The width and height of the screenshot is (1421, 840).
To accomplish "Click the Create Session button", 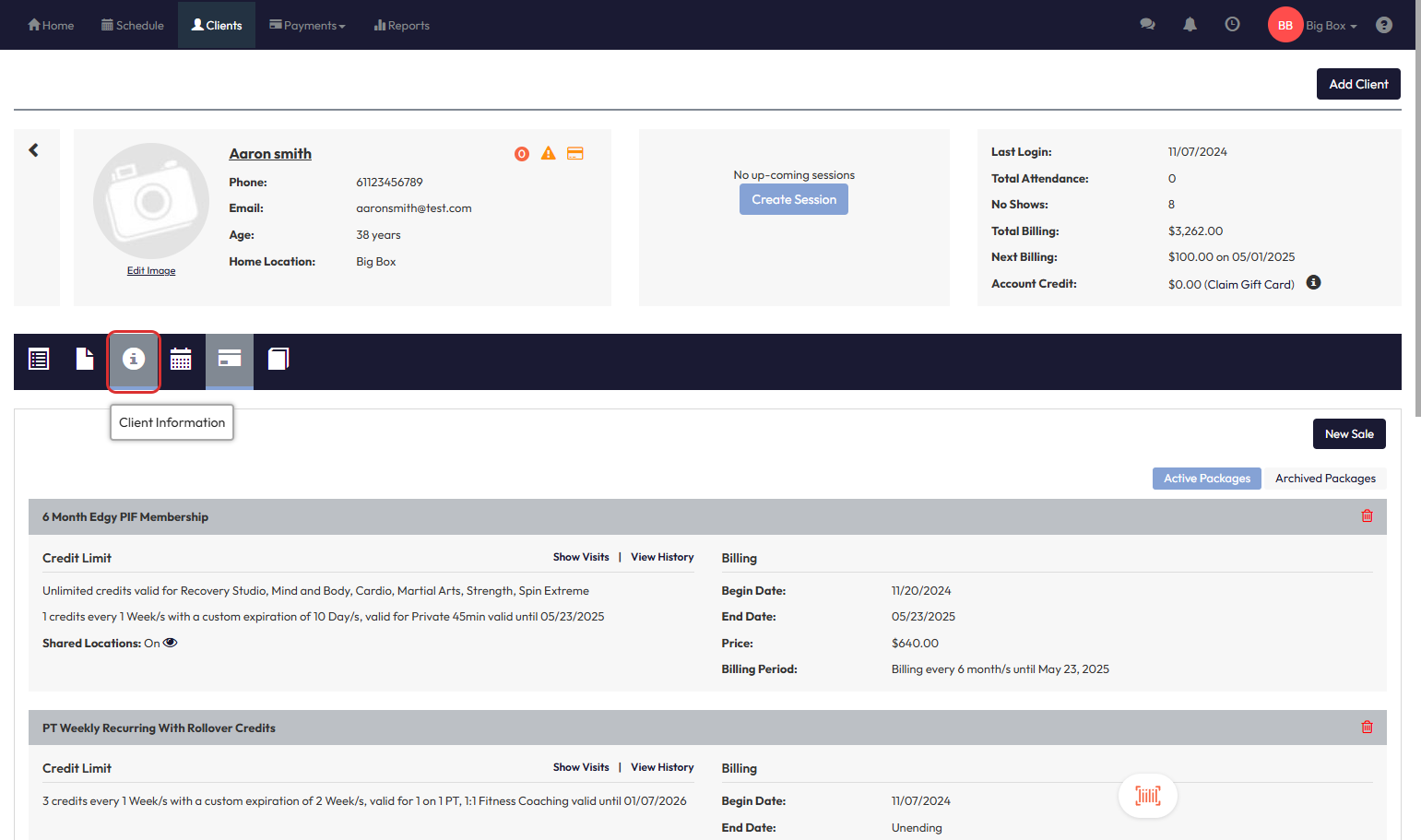I will coord(793,200).
